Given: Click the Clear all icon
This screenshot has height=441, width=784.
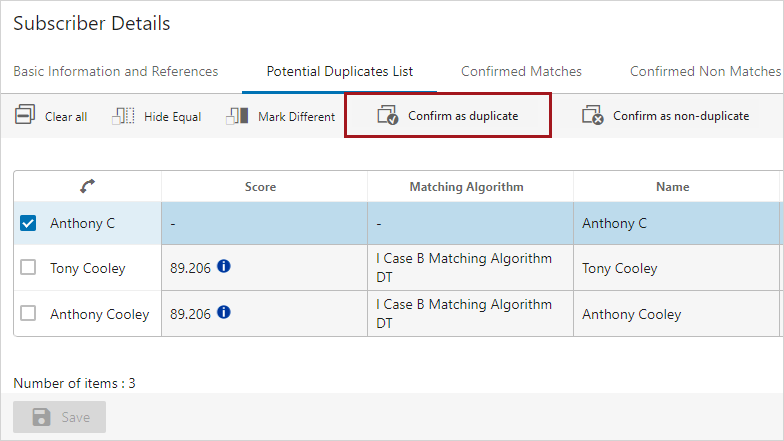Looking at the screenshot, I should click(x=25, y=116).
